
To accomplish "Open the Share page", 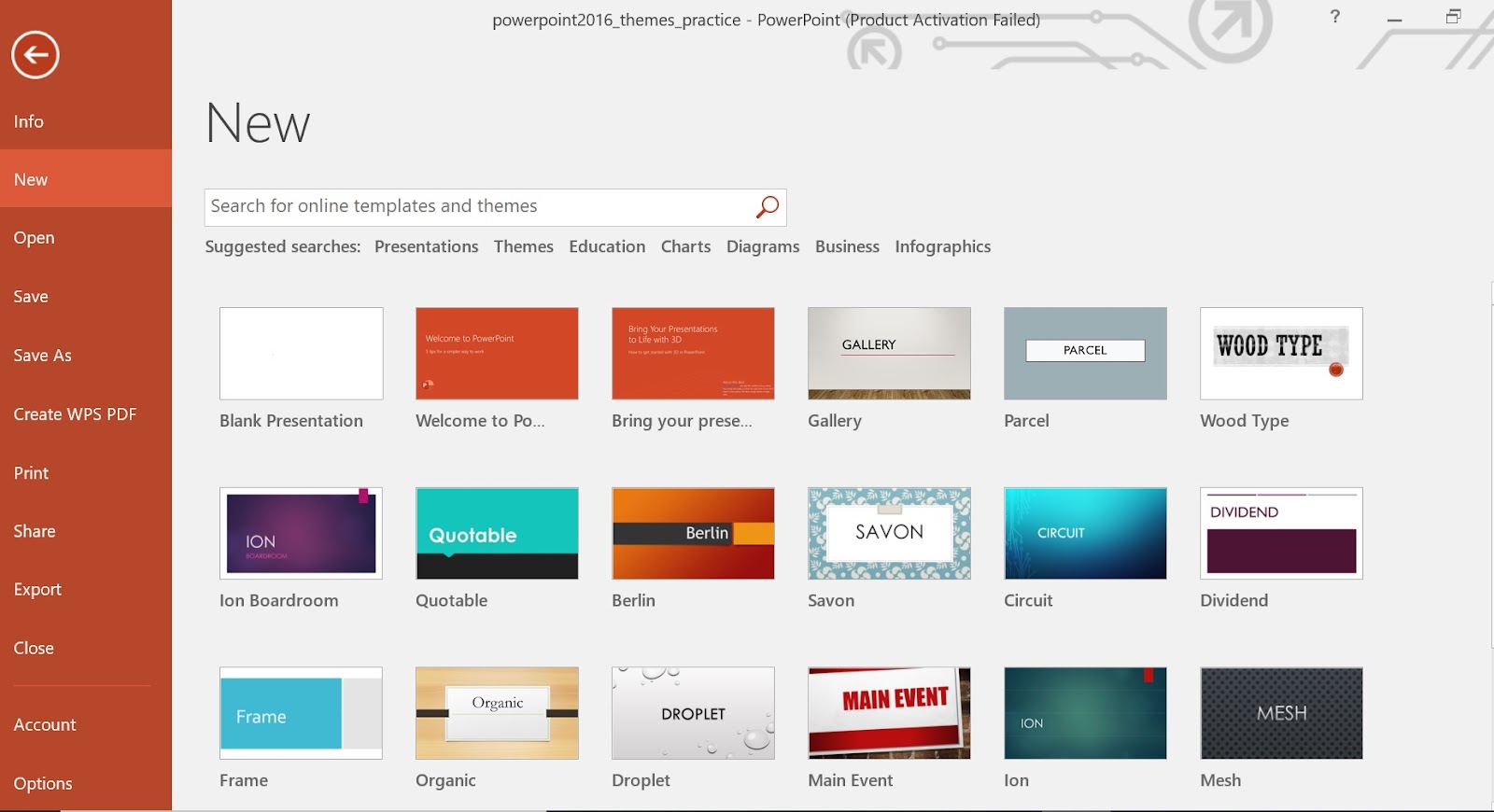I will coord(86,531).
